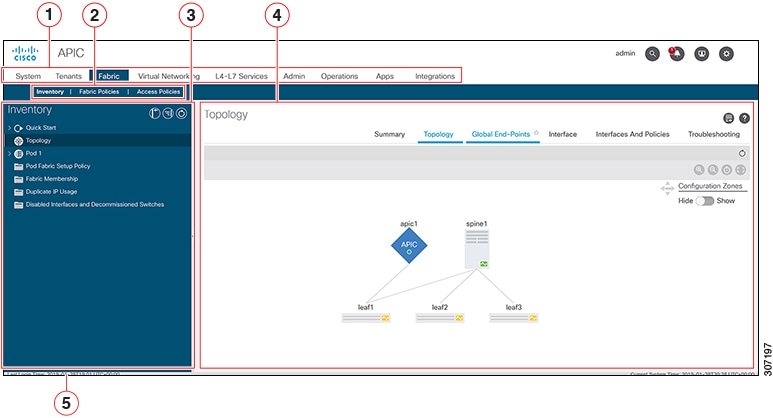Image resolution: width=773 pixels, height=418 pixels.
Task: Open the Admin menu
Action: click(x=294, y=76)
